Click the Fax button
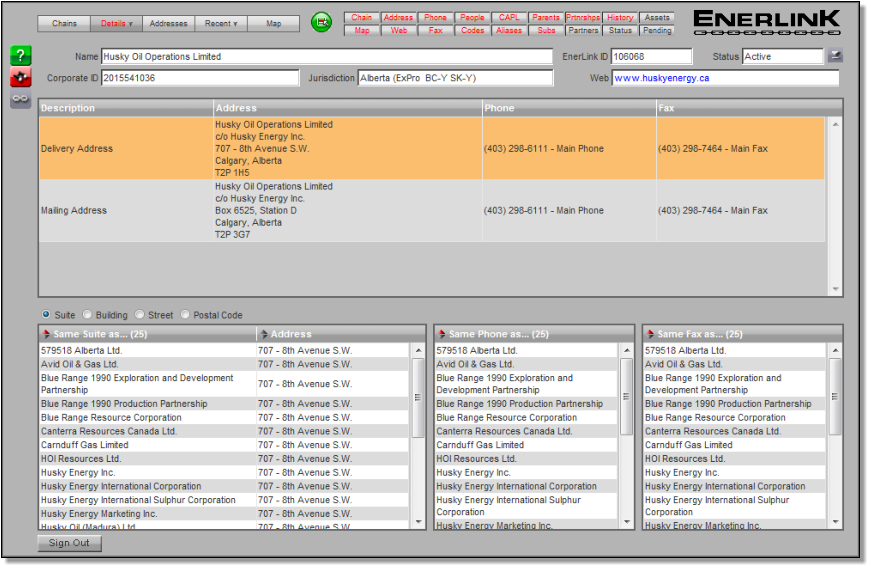This screenshot has width=871, height=569. (436, 30)
